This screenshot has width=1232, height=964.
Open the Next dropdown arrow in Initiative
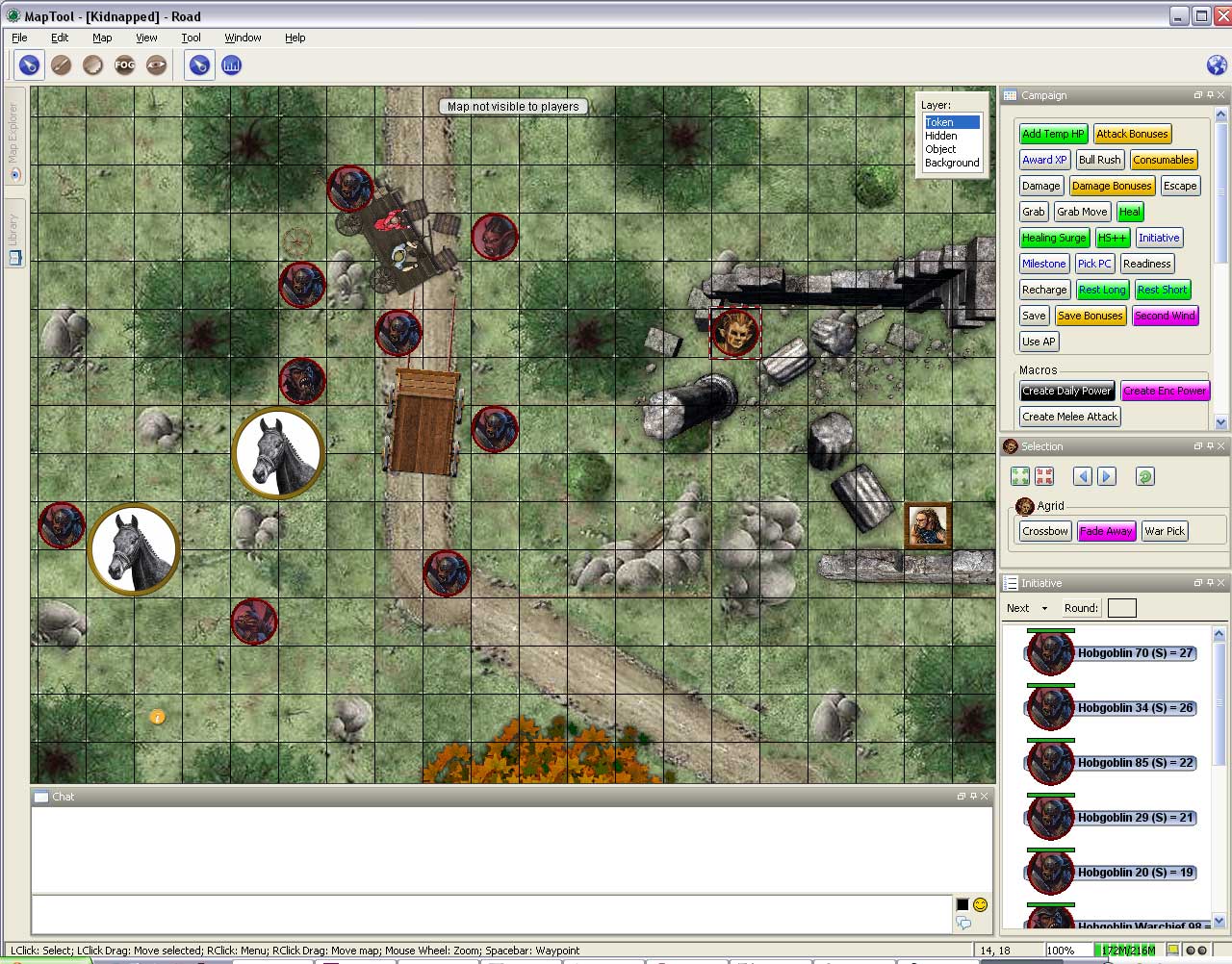point(1044,608)
